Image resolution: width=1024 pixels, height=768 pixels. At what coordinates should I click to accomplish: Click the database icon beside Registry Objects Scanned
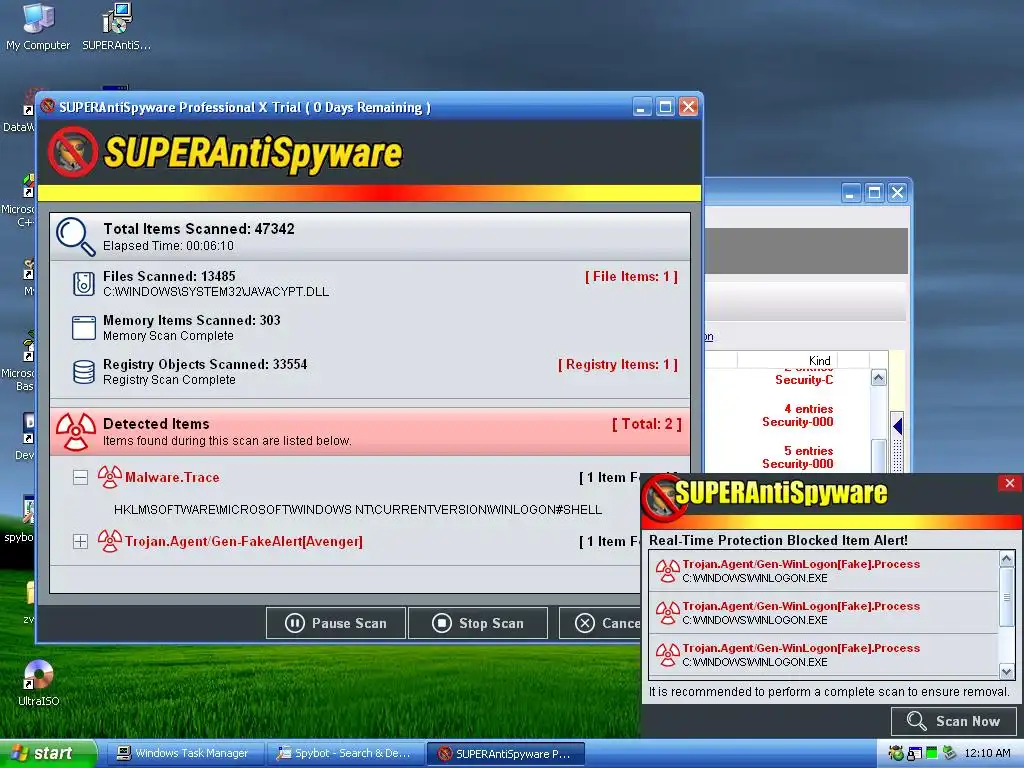coord(84,372)
